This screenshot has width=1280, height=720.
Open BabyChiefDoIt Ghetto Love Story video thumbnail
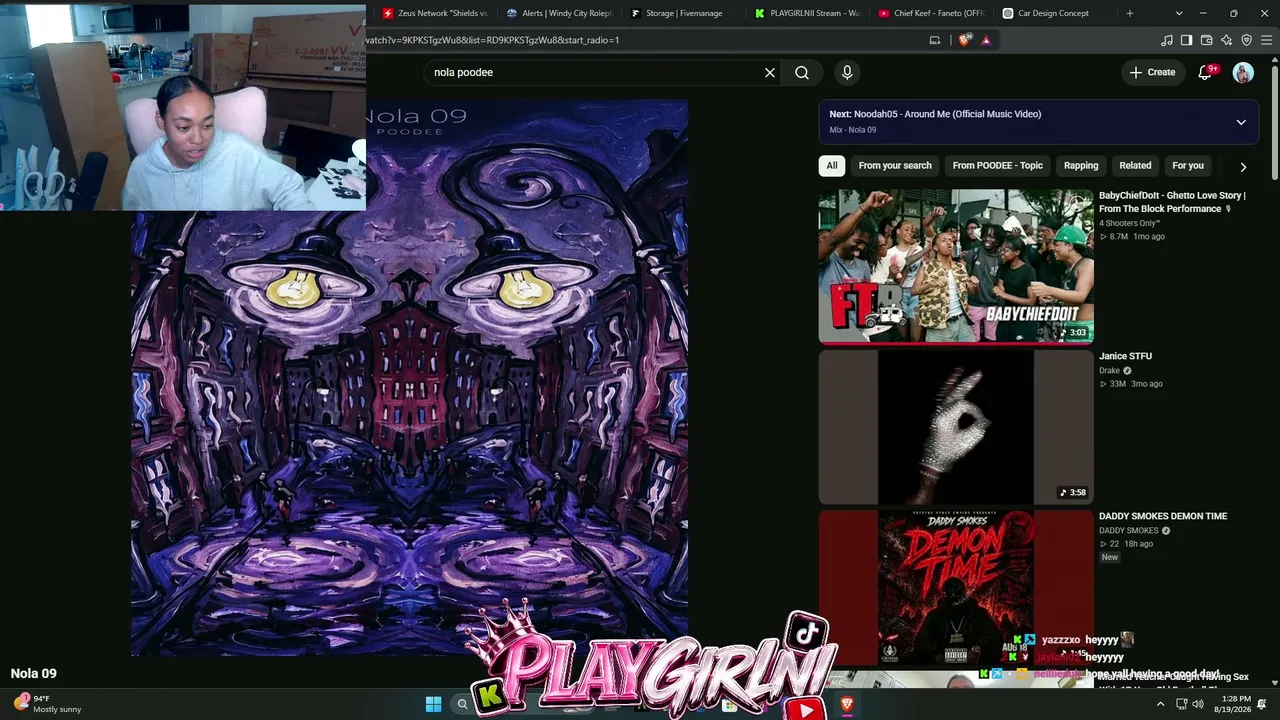point(956,266)
